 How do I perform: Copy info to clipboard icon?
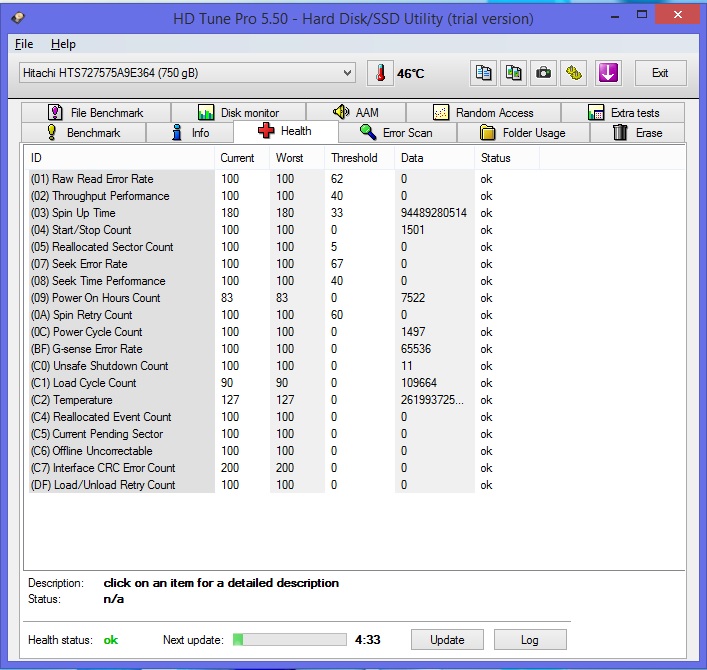[483, 73]
